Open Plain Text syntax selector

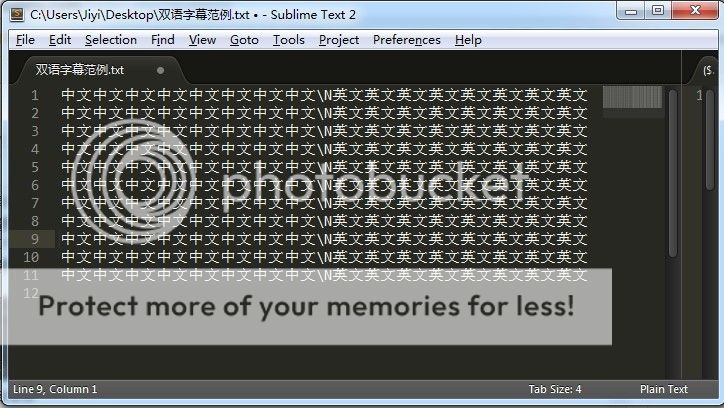(x=664, y=390)
